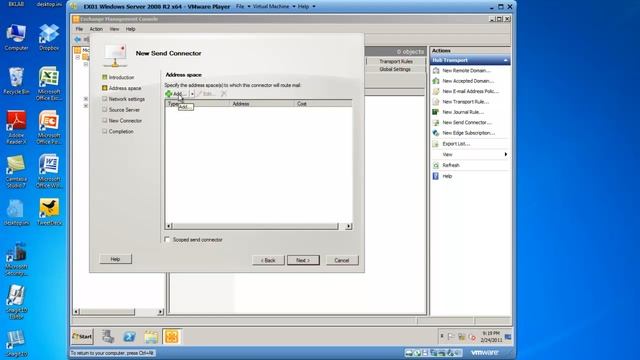Screen dimensions: 640x360
Task: Click the Type column header
Action: tap(198, 104)
